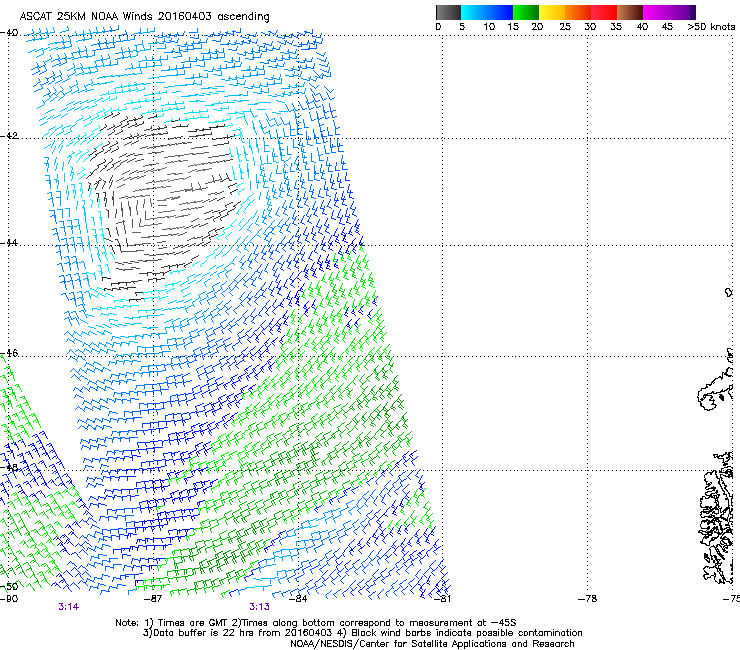The height and width of the screenshot is (650, 740).
Task: Click the blue 10-15 knots legend swatch
Action: point(500,12)
